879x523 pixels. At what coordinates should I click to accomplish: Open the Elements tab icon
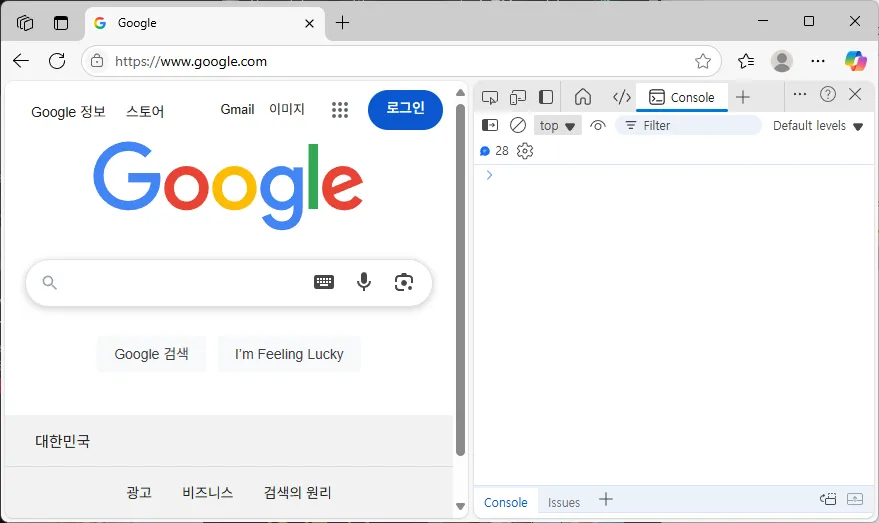click(622, 97)
